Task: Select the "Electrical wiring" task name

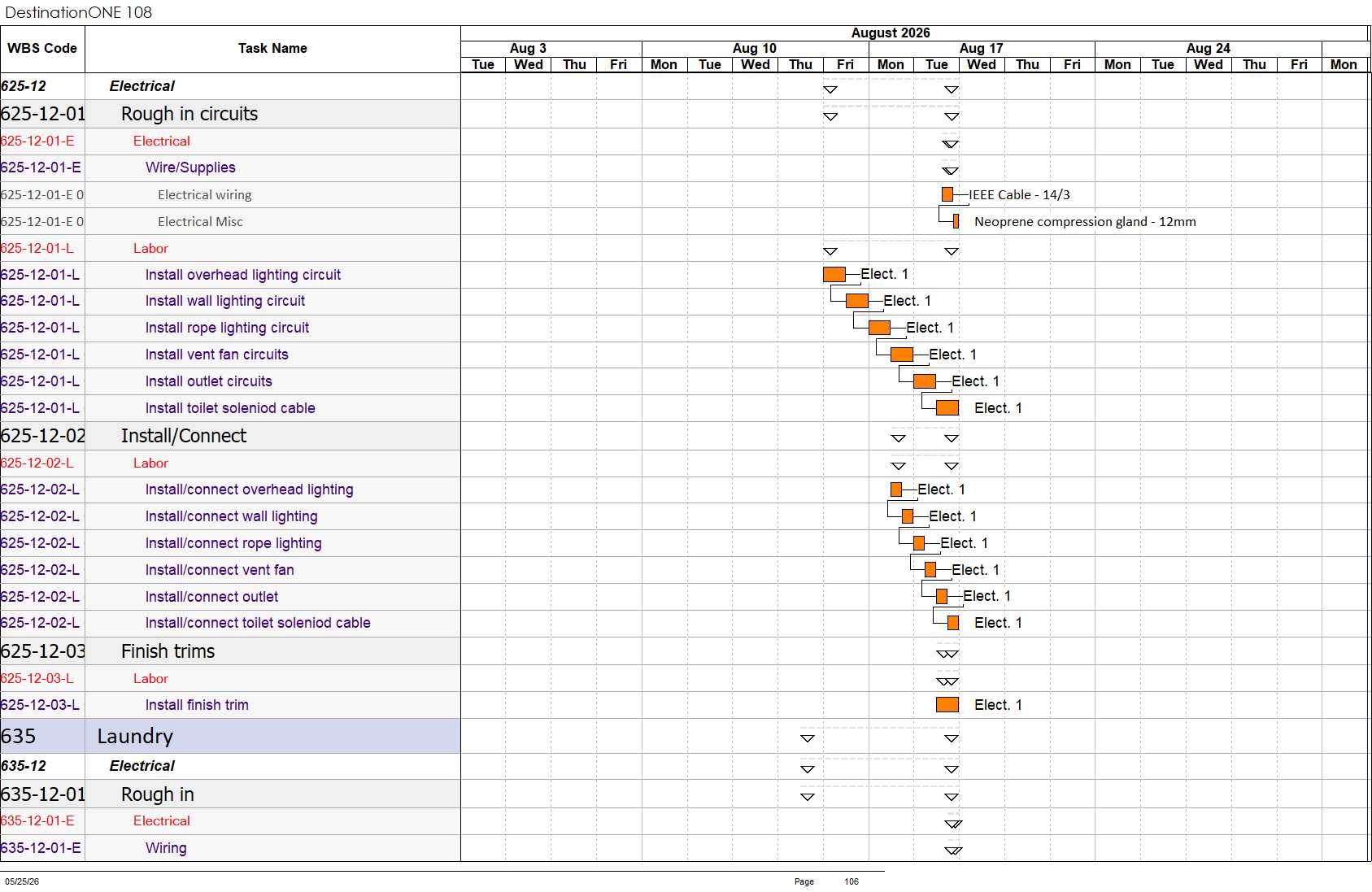Action: (x=205, y=194)
